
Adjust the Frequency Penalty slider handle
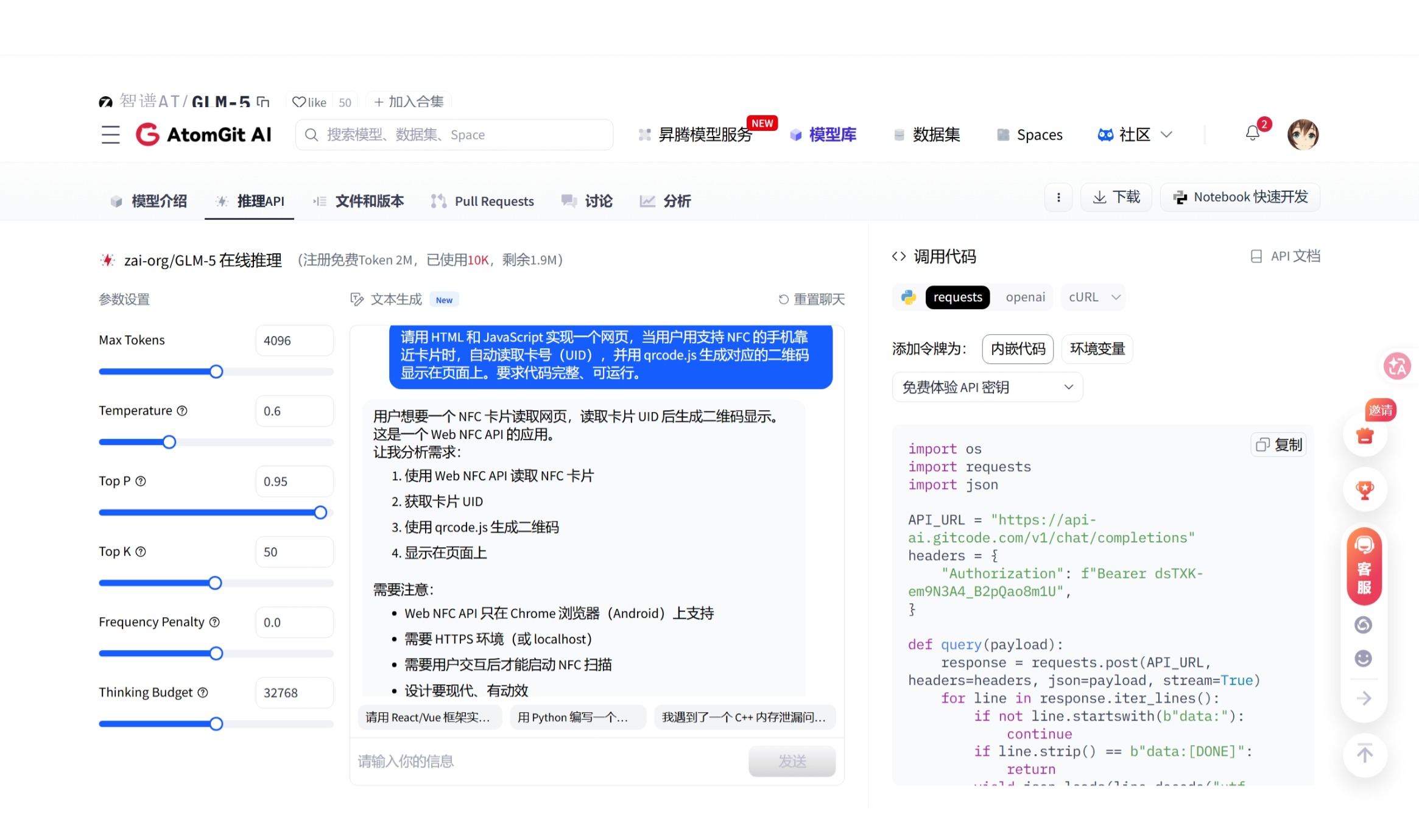[x=216, y=653]
